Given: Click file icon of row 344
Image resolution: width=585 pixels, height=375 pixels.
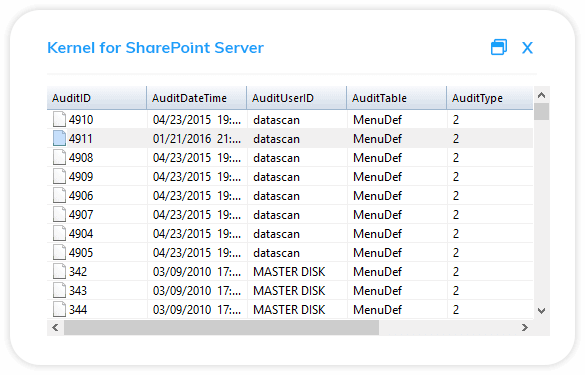Looking at the screenshot, I should tap(59, 310).
